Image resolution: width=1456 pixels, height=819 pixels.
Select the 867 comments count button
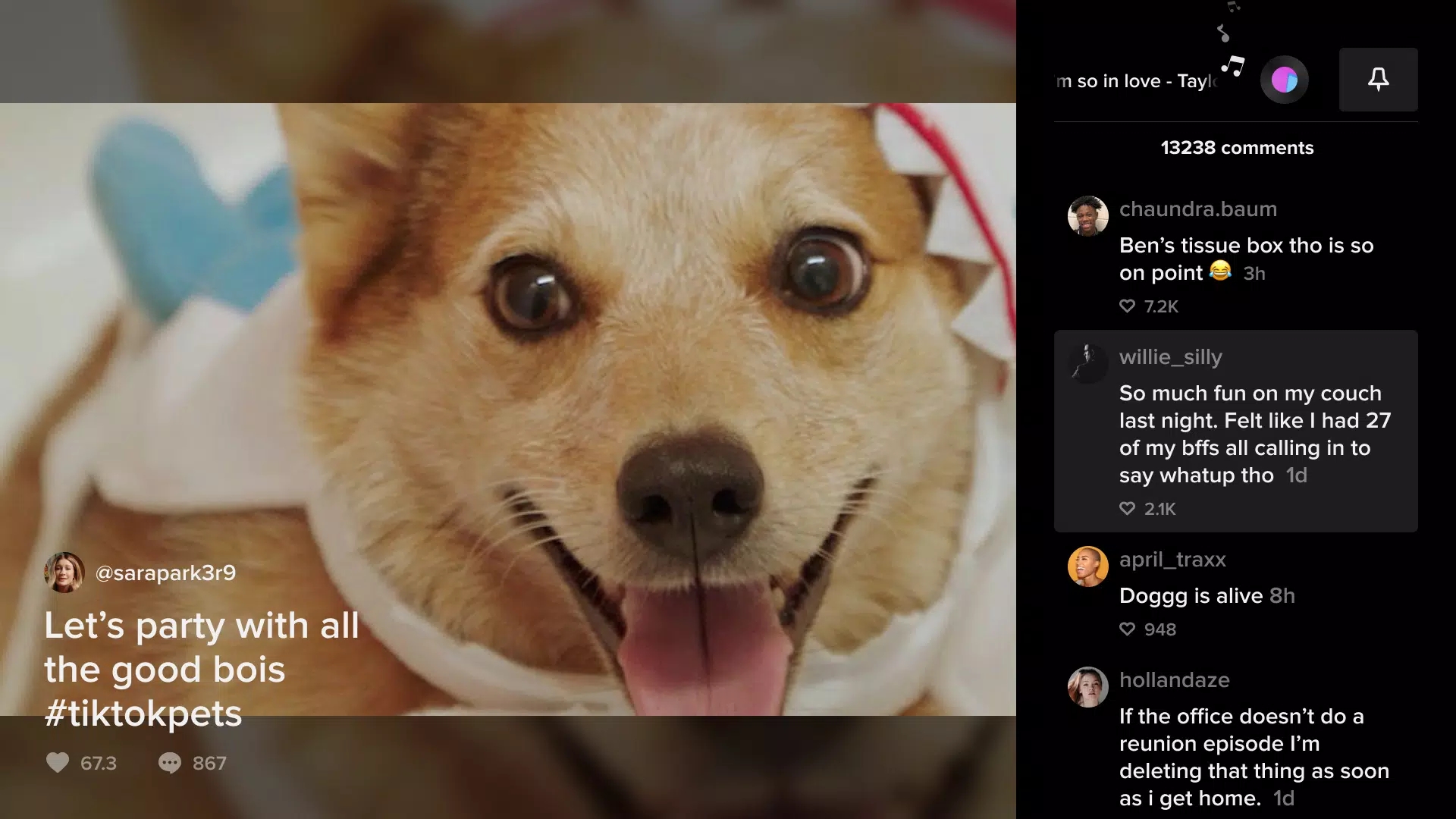click(192, 762)
